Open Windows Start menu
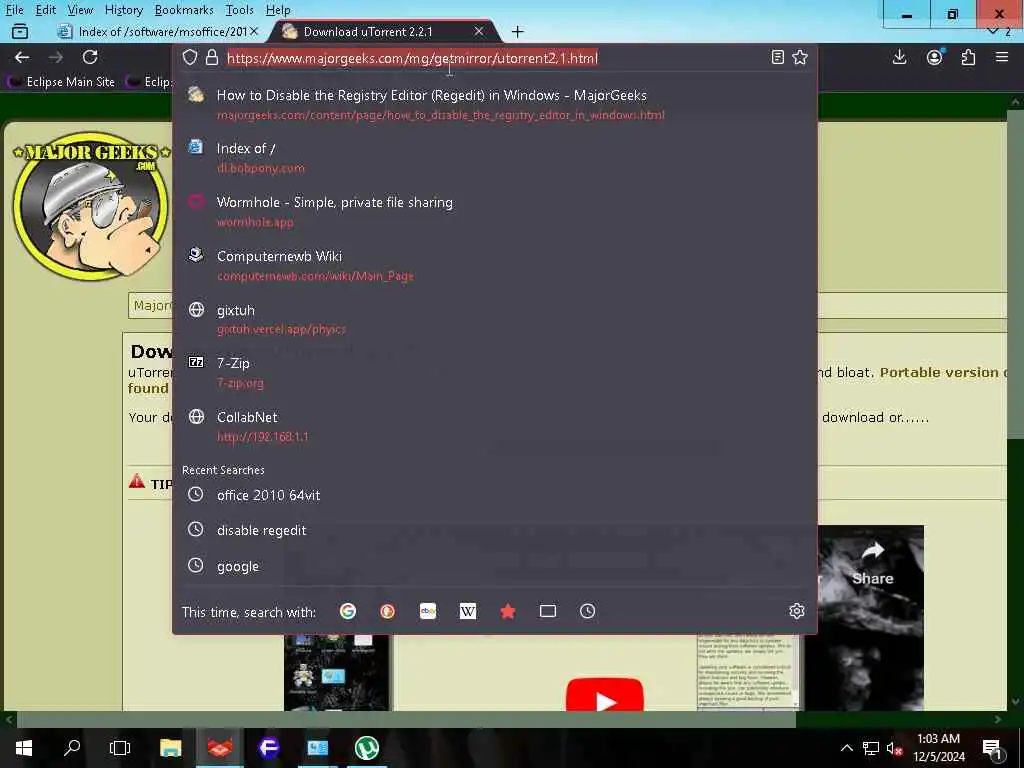The width and height of the screenshot is (1024, 768). click(x=24, y=748)
